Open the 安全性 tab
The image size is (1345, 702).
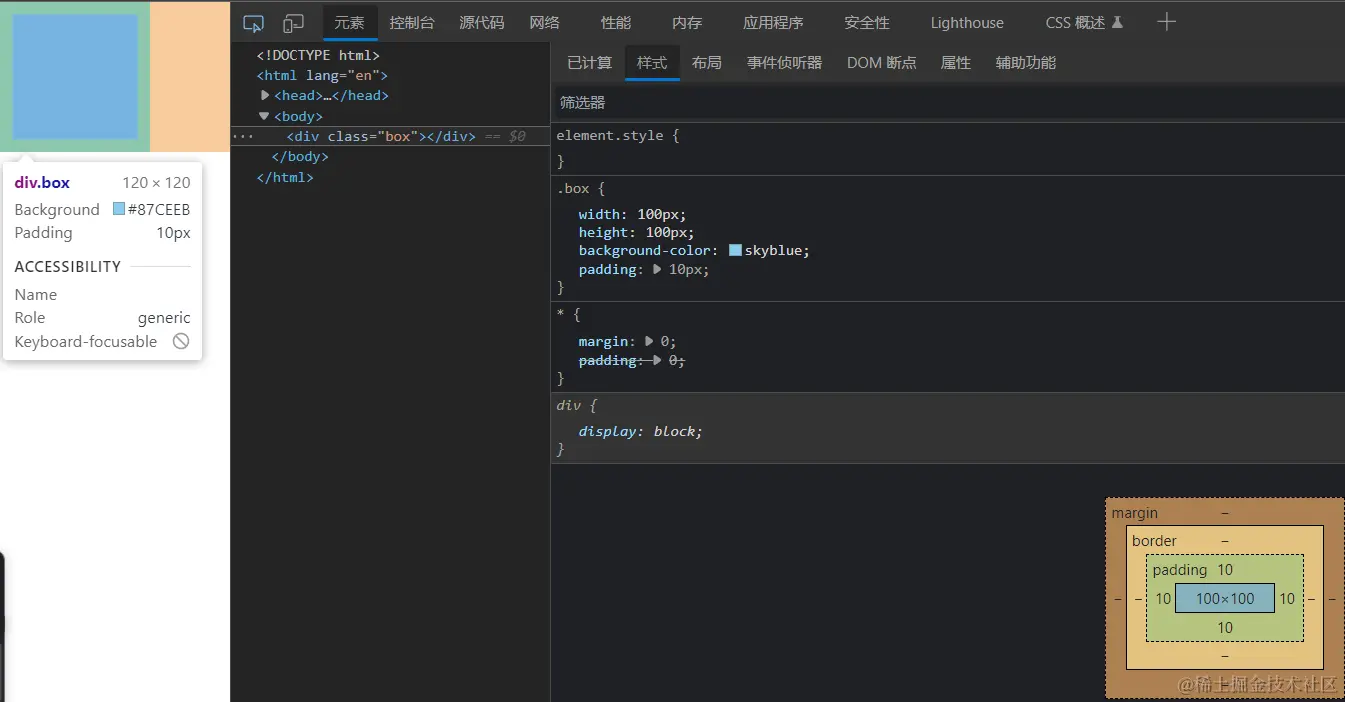tap(867, 22)
